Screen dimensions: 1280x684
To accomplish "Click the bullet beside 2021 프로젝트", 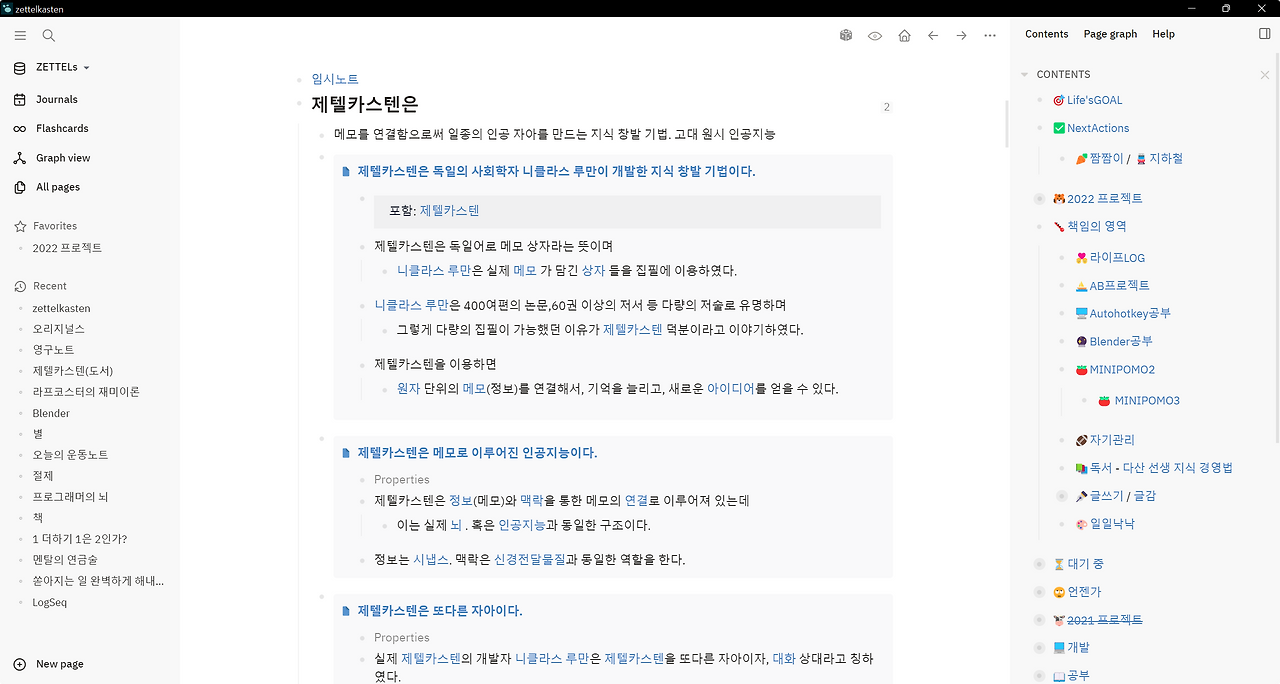I will (1039, 620).
